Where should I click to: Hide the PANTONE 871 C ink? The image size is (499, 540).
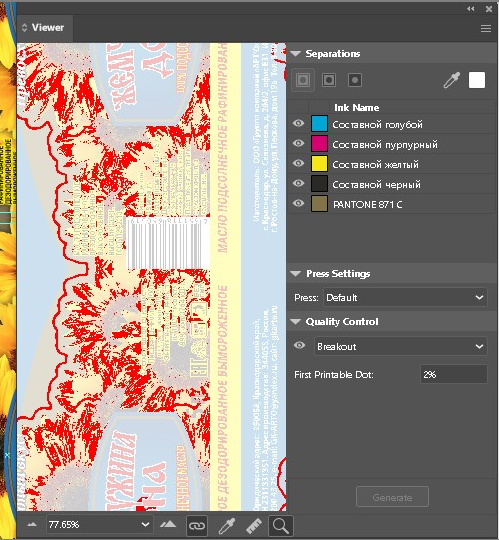point(299,203)
